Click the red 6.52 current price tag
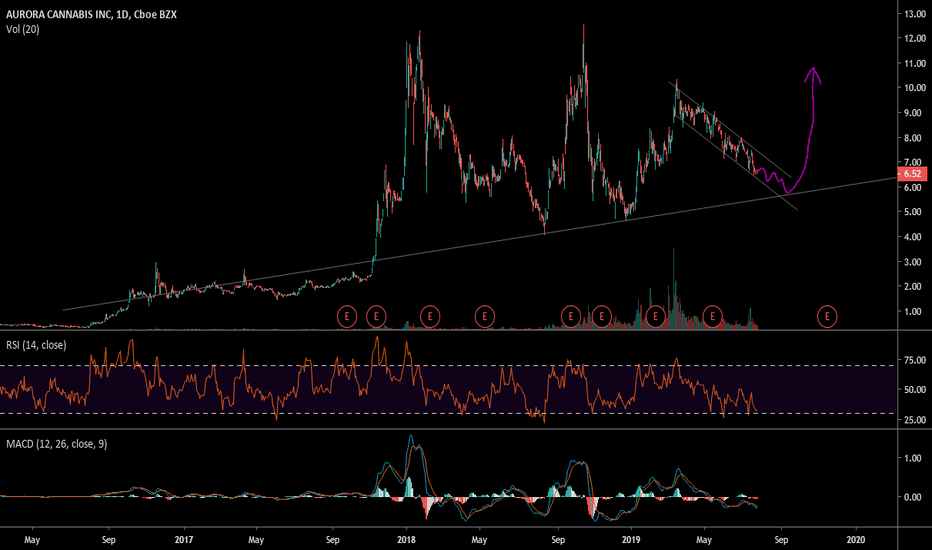932x550 pixels. tap(912, 174)
